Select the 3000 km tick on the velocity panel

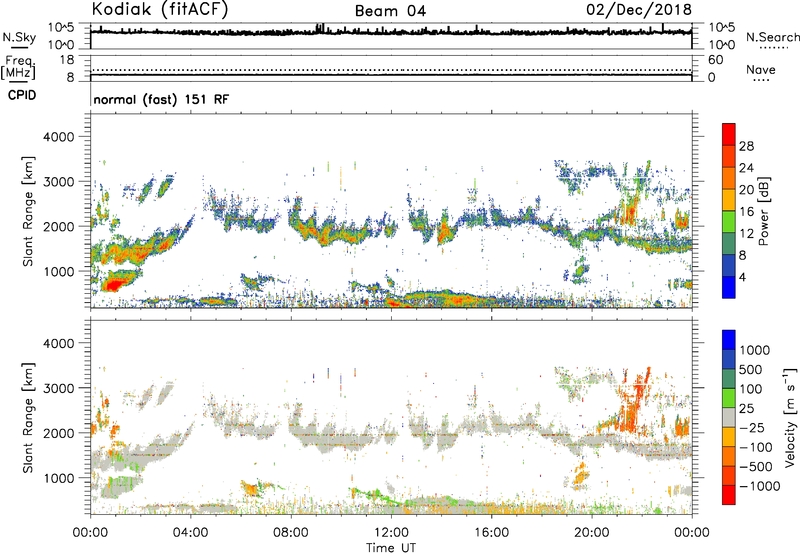point(61,388)
